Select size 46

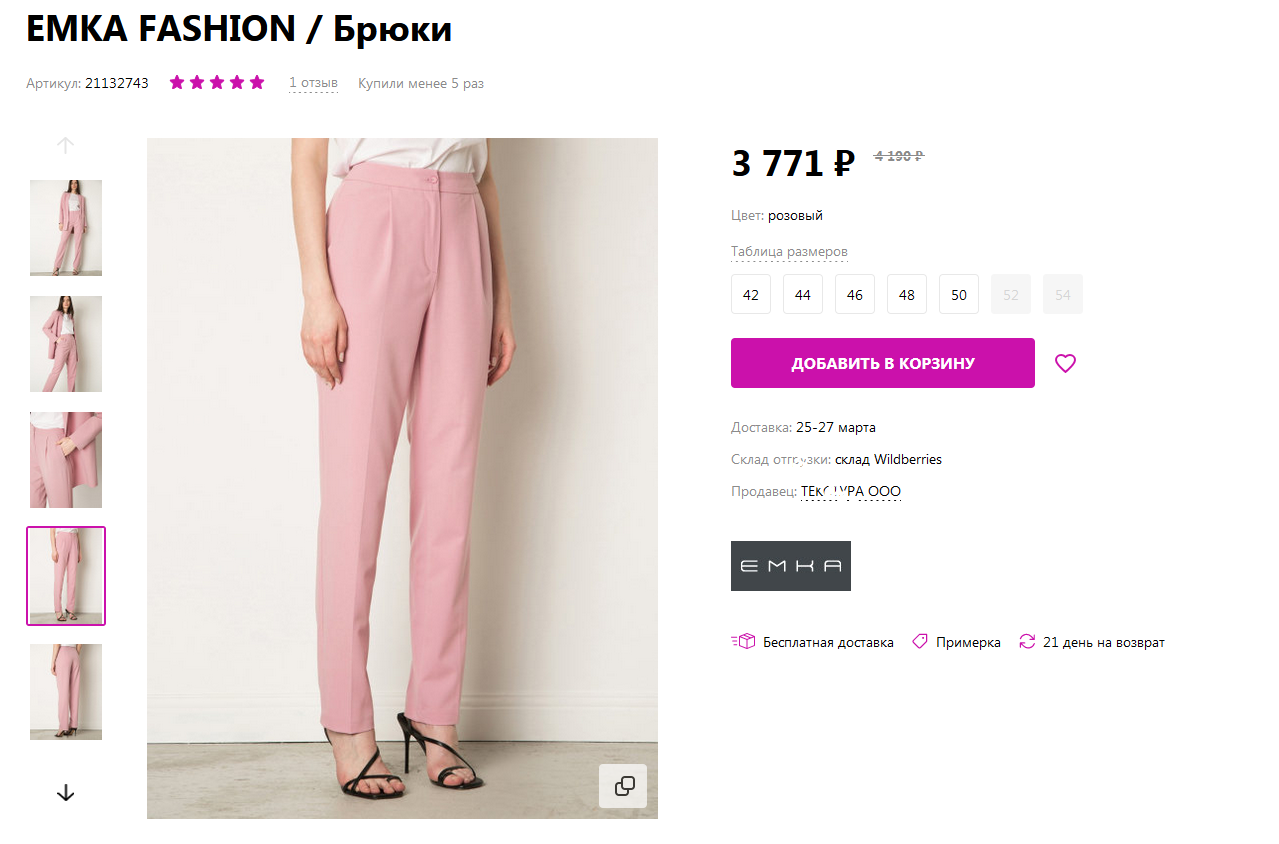click(855, 295)
